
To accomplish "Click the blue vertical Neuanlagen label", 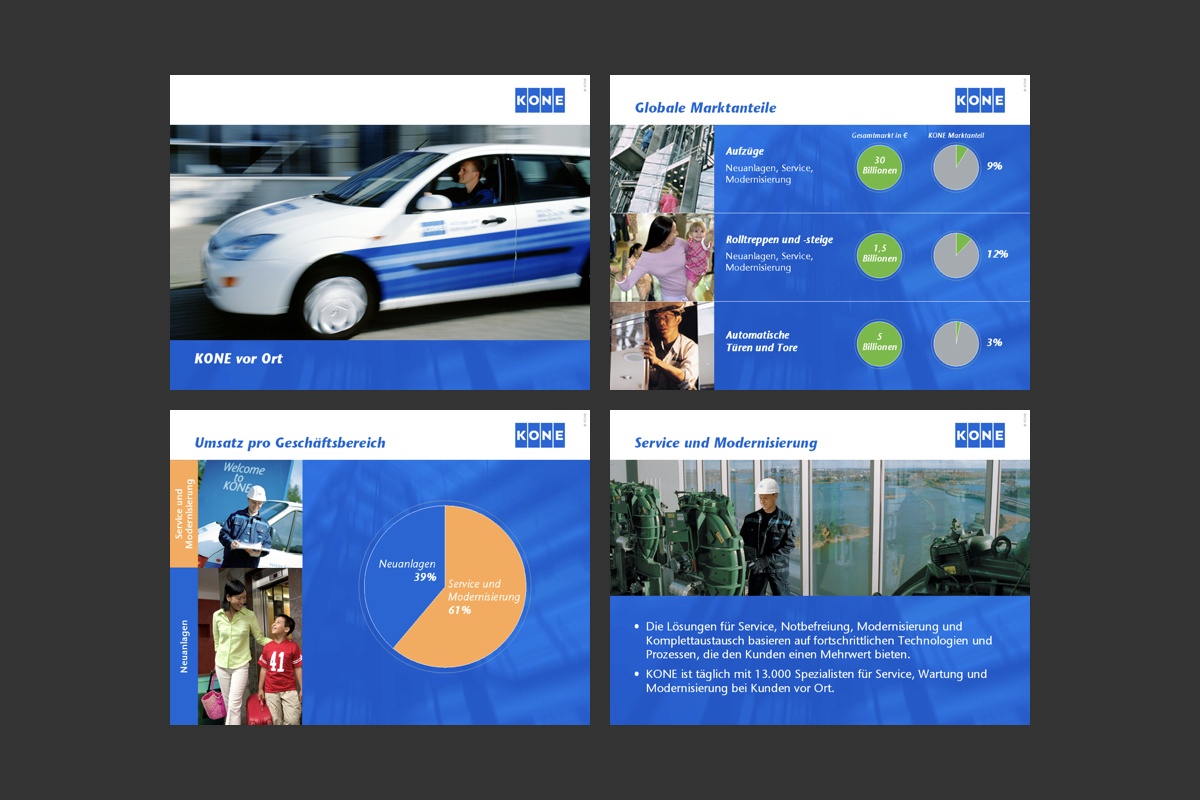I will coord(183,646).
